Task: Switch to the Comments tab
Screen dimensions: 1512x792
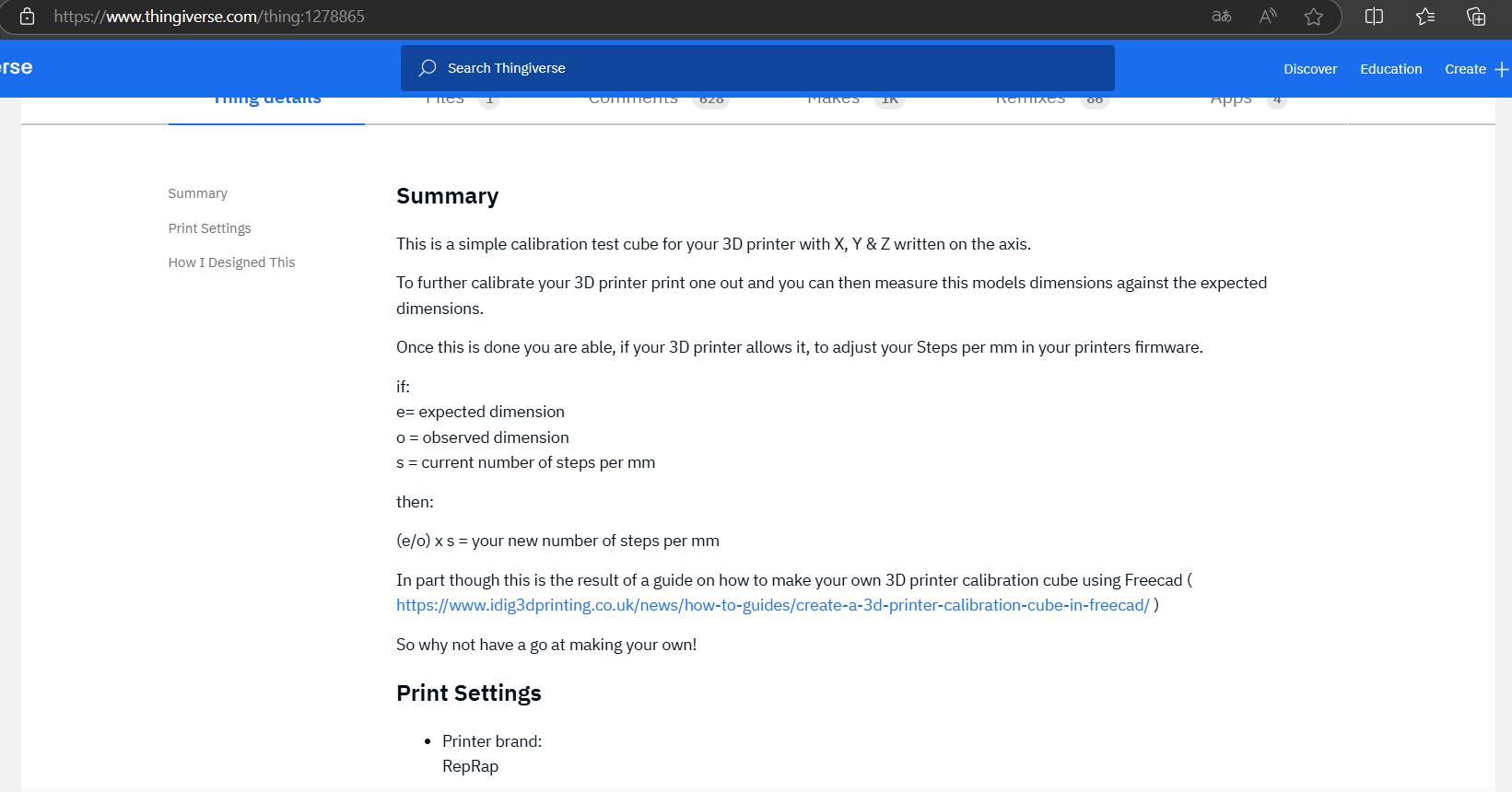Action: point(659,101)
